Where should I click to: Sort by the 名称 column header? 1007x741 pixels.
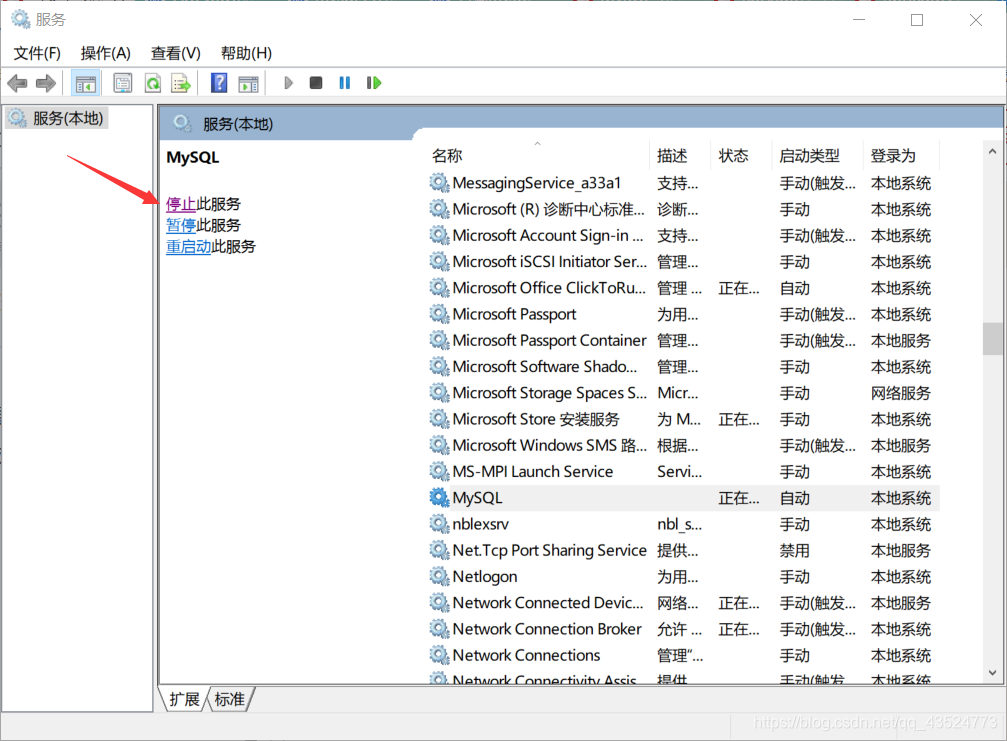[538, 155]
